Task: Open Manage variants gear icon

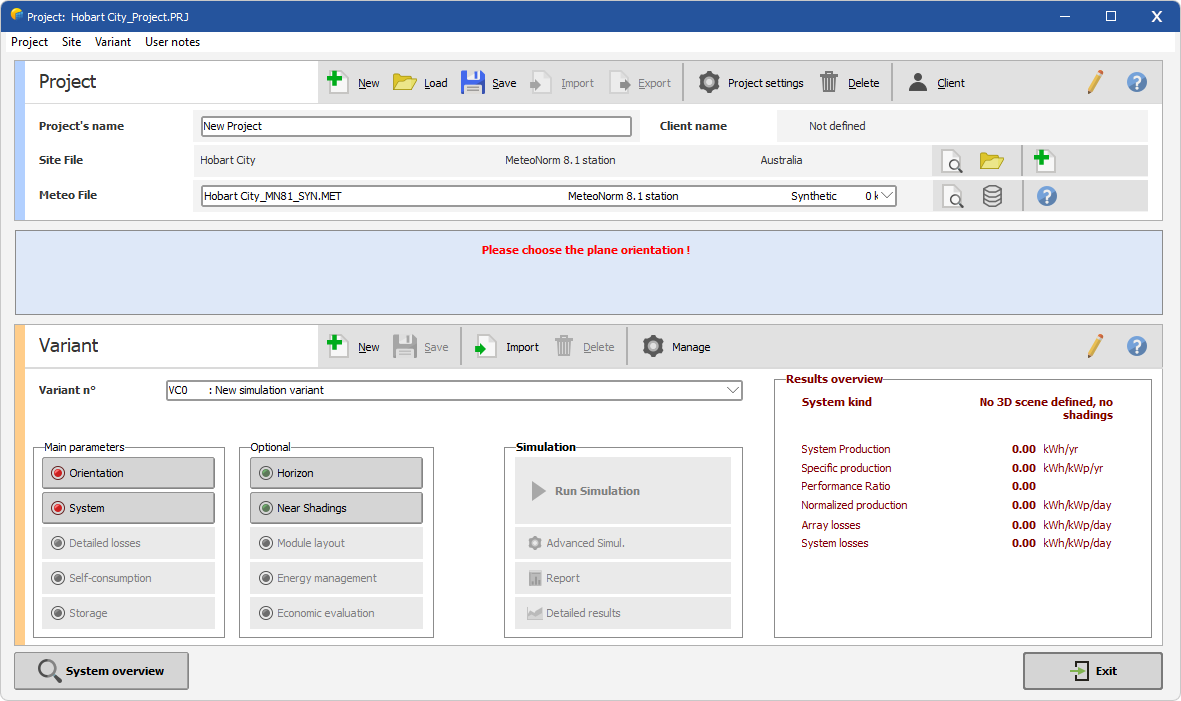Action: pos(653,346)
